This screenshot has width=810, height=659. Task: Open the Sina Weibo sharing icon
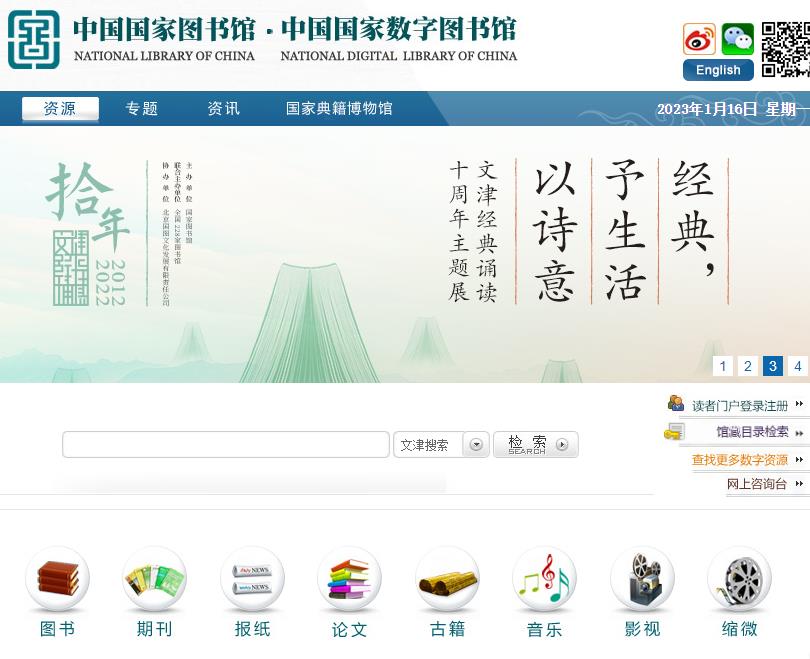click(x=699, y=40)
